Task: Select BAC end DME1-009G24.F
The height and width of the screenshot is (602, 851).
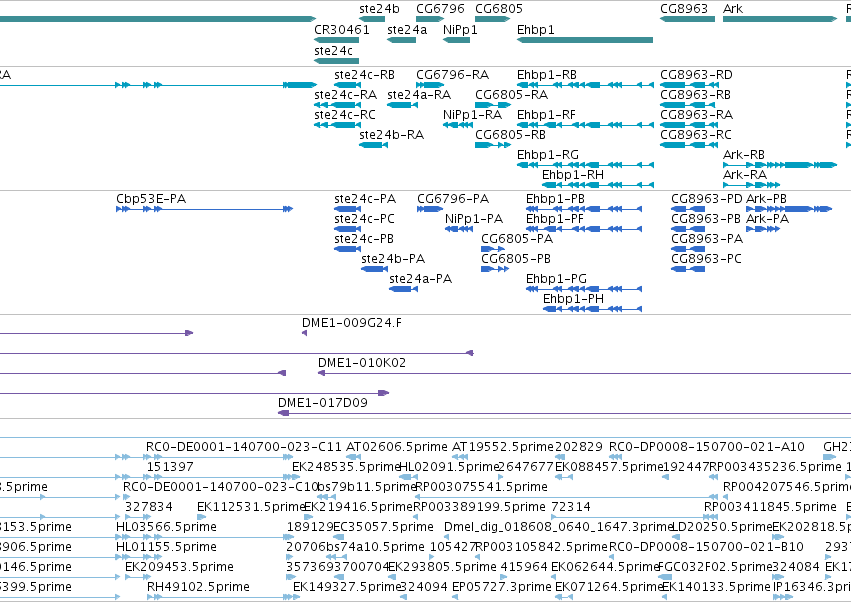Action: tap(304, 333)
